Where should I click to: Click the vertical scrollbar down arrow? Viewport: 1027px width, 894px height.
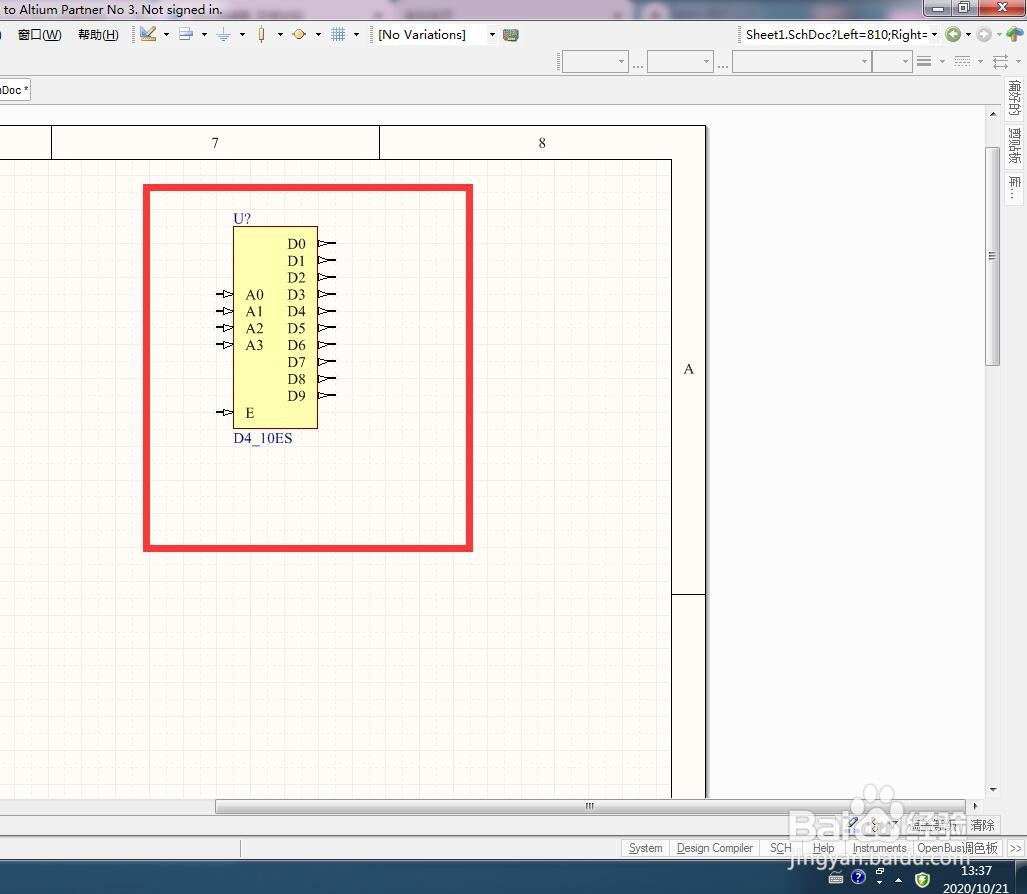(993, 790)
